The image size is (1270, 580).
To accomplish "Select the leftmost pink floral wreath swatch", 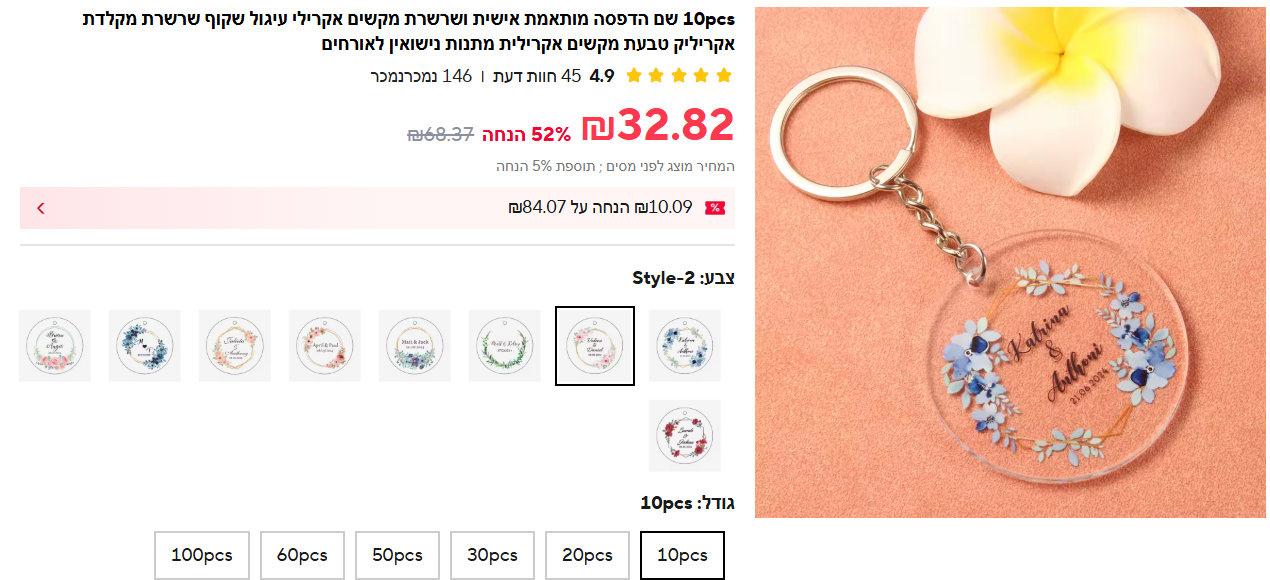I will pos(55,346).
